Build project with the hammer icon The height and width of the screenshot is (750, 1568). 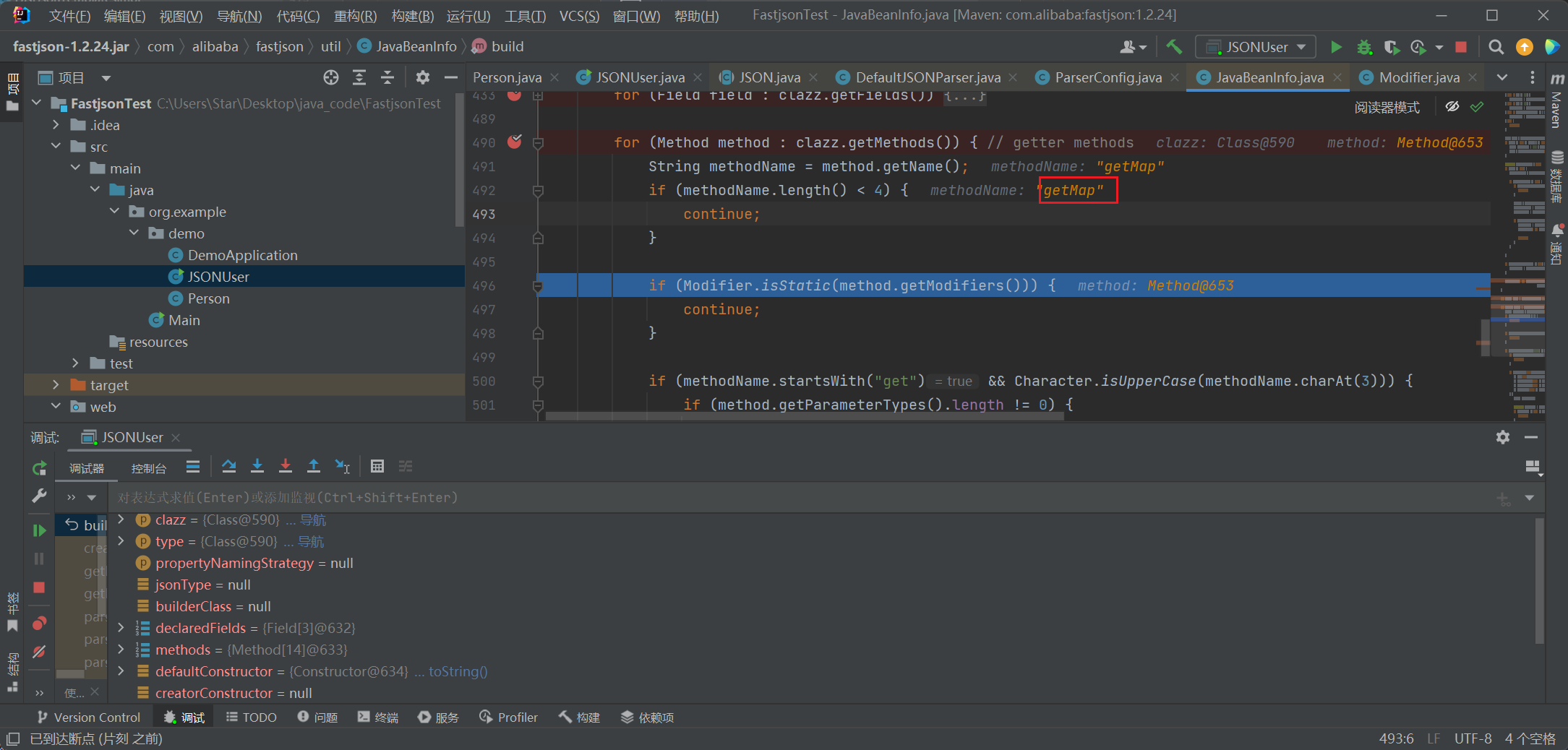click(x=1175, y=47)
